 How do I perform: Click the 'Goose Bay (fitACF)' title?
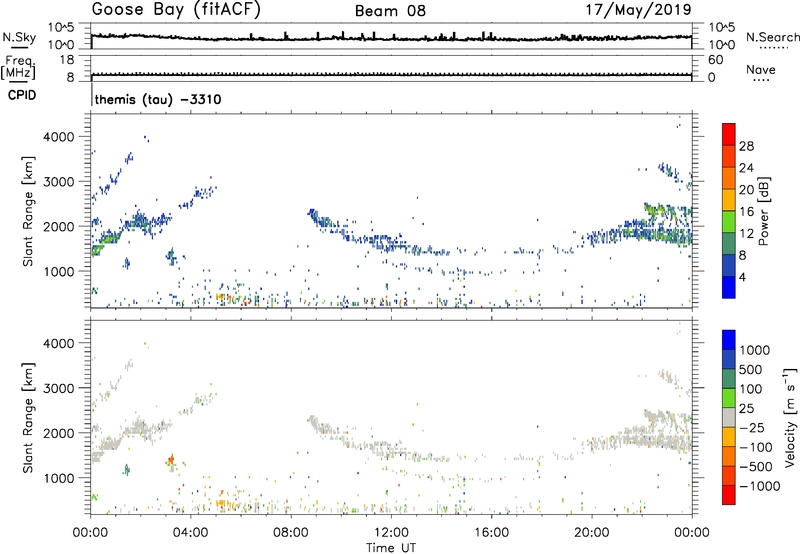[x=176, y=10]
